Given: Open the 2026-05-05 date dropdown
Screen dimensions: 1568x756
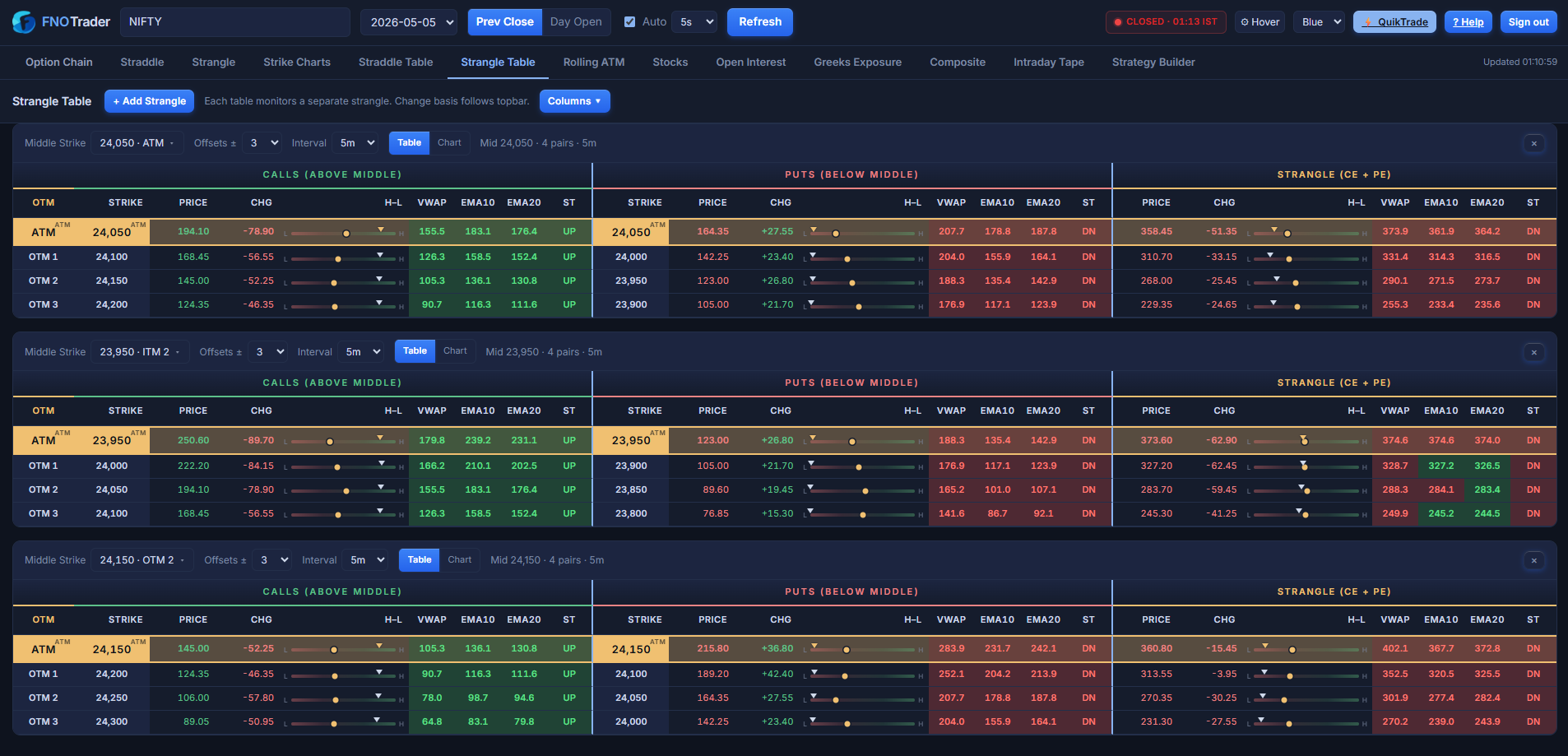Looking at the screenshot, I should 409,22.
